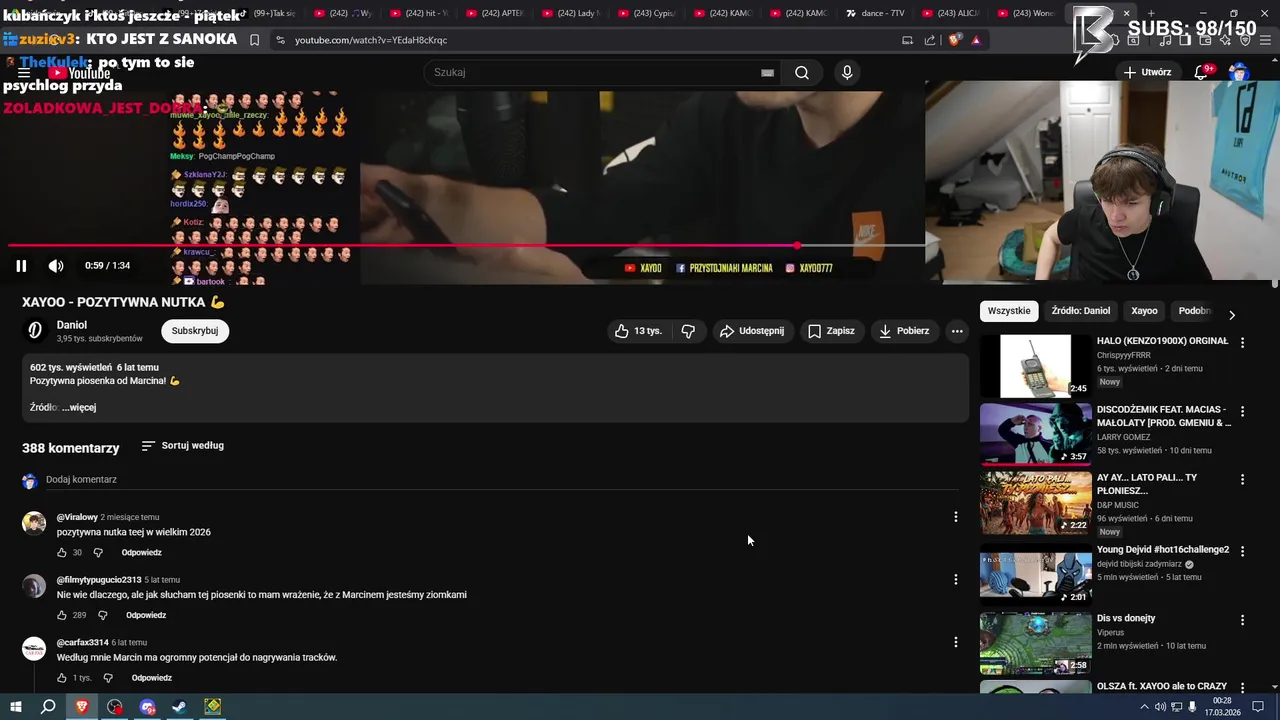Viewport: 1280px width, 720px height.
Task: Share the video via Udostępnij
Action: (x=752, y=331)
